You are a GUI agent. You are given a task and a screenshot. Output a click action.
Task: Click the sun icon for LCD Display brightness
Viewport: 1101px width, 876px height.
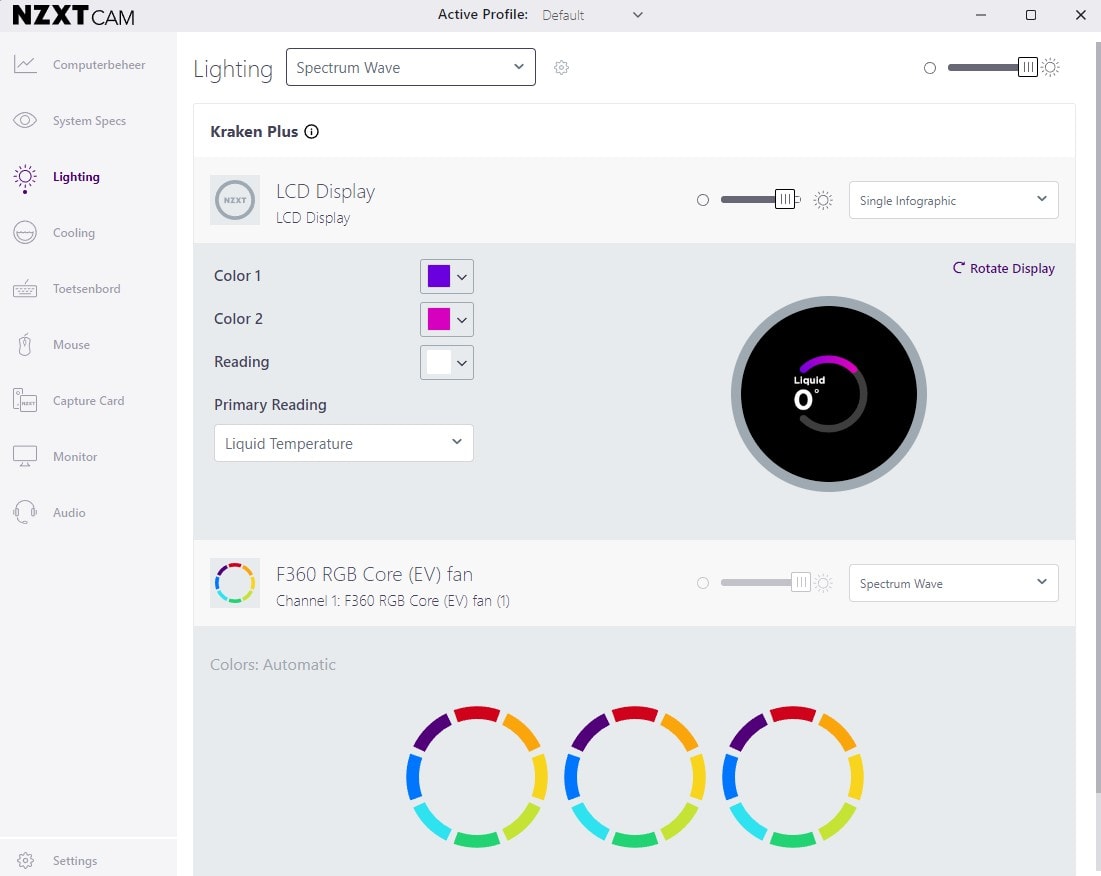tap(823, 200)
